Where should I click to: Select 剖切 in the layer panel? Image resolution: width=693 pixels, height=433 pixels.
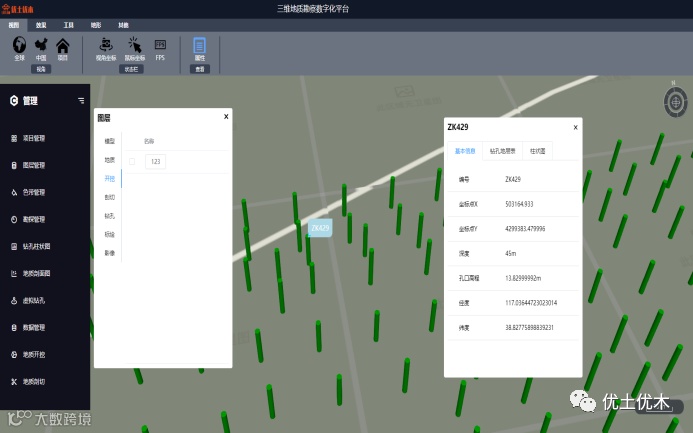click(x=110, y=197)
